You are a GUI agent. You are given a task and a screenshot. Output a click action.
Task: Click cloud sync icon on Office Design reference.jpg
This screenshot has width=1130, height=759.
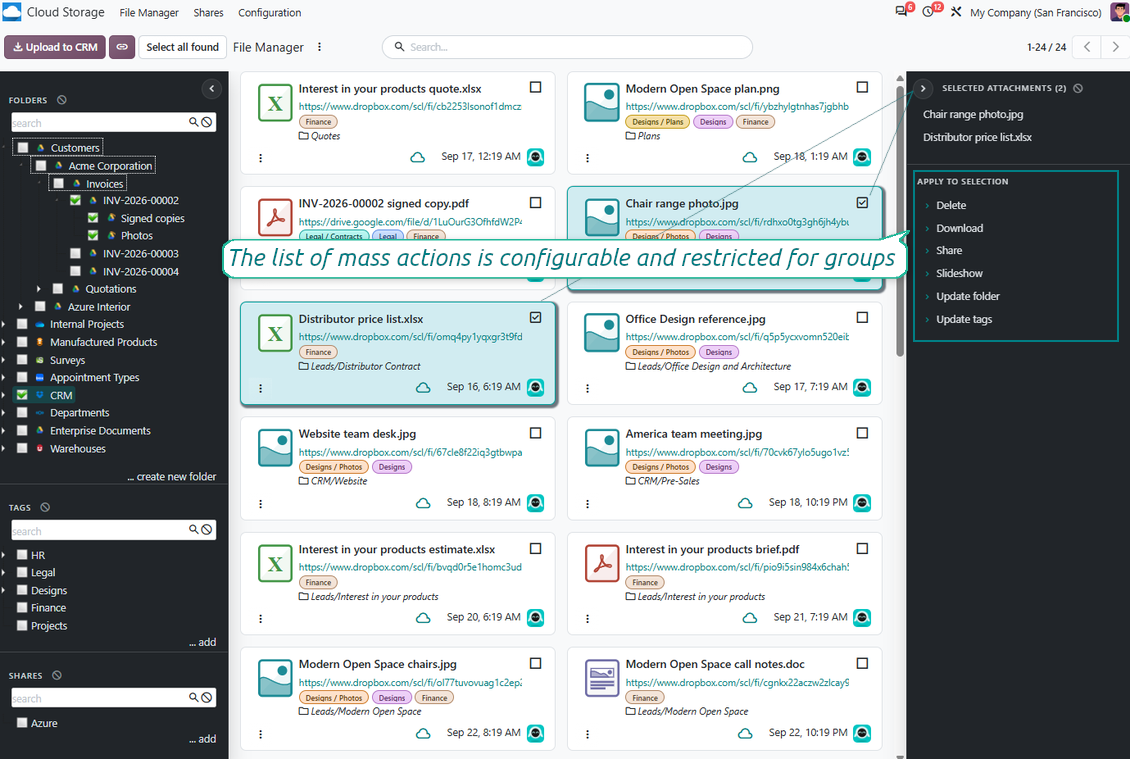pos(749,388)
